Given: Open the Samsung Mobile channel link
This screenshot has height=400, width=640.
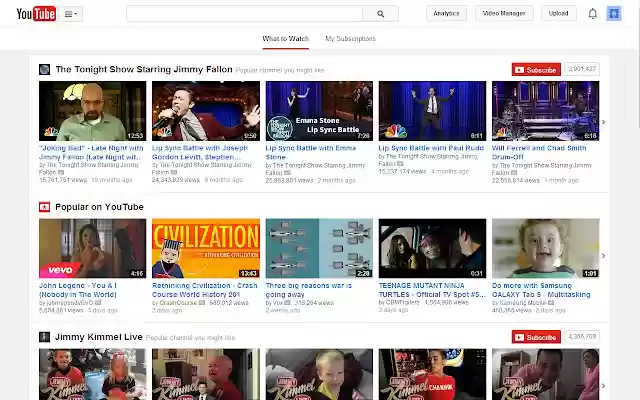Looking at the screenshot, I should click(x=523, y=303).
